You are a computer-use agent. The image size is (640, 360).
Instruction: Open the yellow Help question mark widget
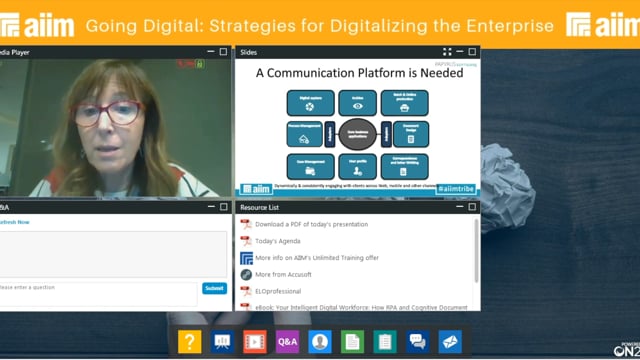pos(189,342)
